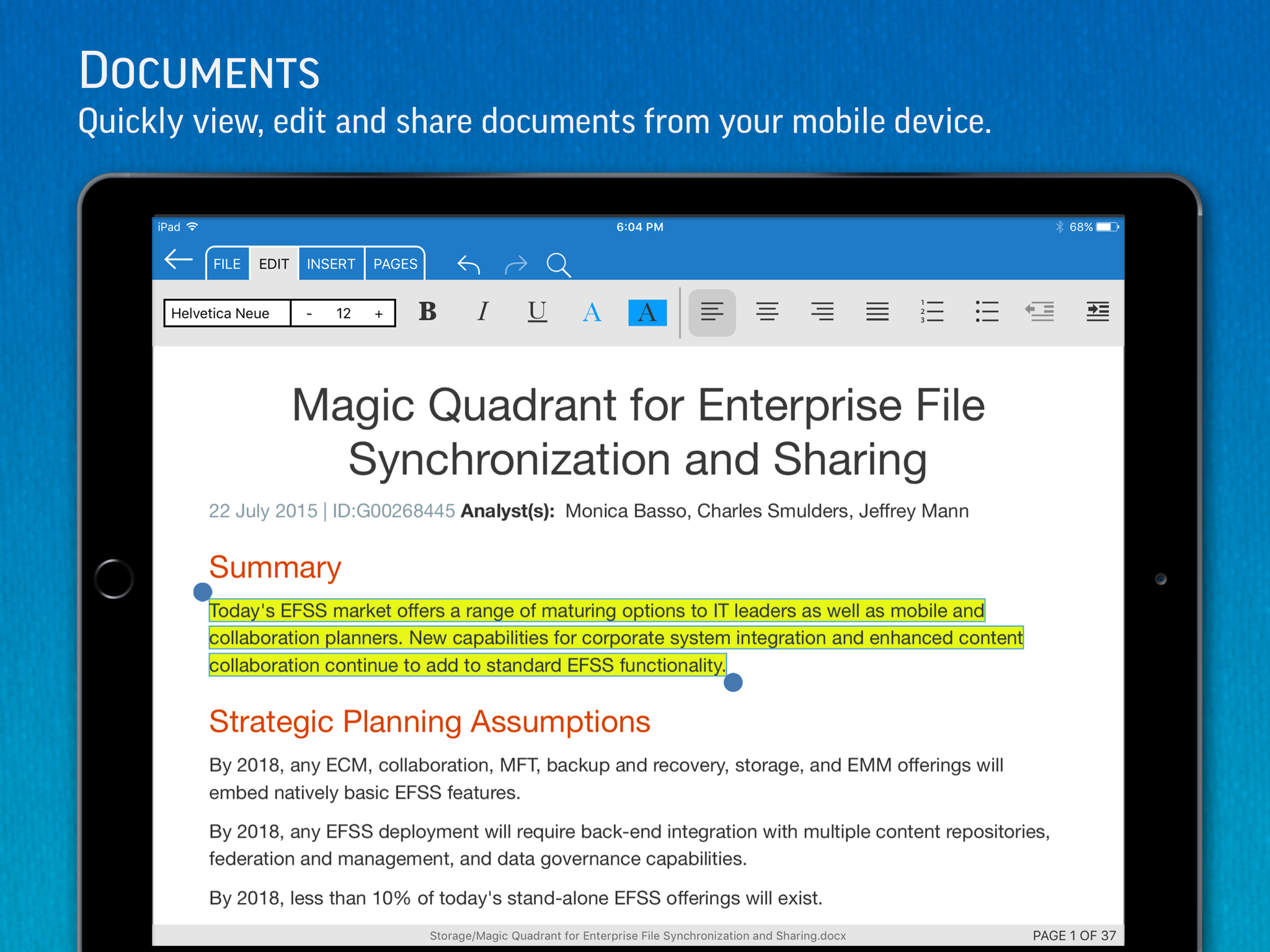Align text right

(x=822, y=312)
